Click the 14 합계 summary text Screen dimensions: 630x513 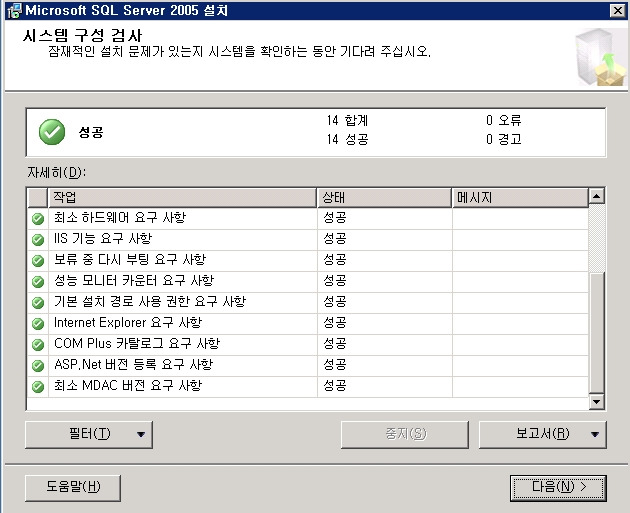pos(347,120)
